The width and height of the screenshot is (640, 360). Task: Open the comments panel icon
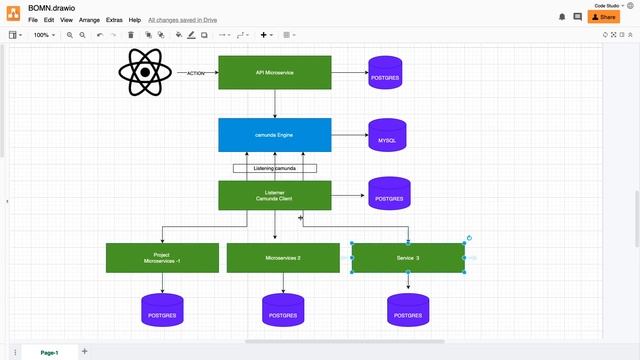tap(578, 17)
